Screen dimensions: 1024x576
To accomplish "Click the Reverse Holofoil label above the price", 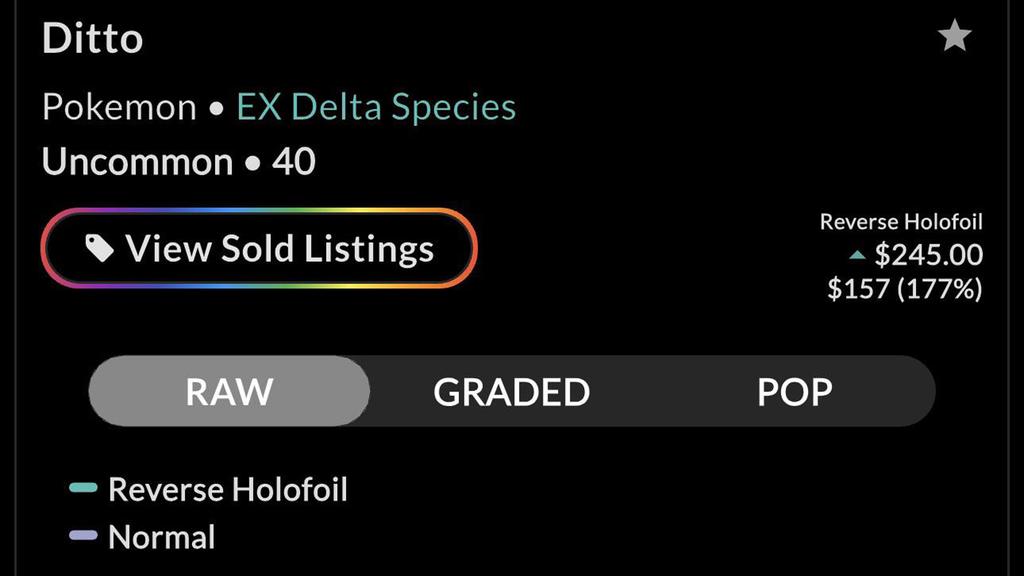I will coord(901,222).
